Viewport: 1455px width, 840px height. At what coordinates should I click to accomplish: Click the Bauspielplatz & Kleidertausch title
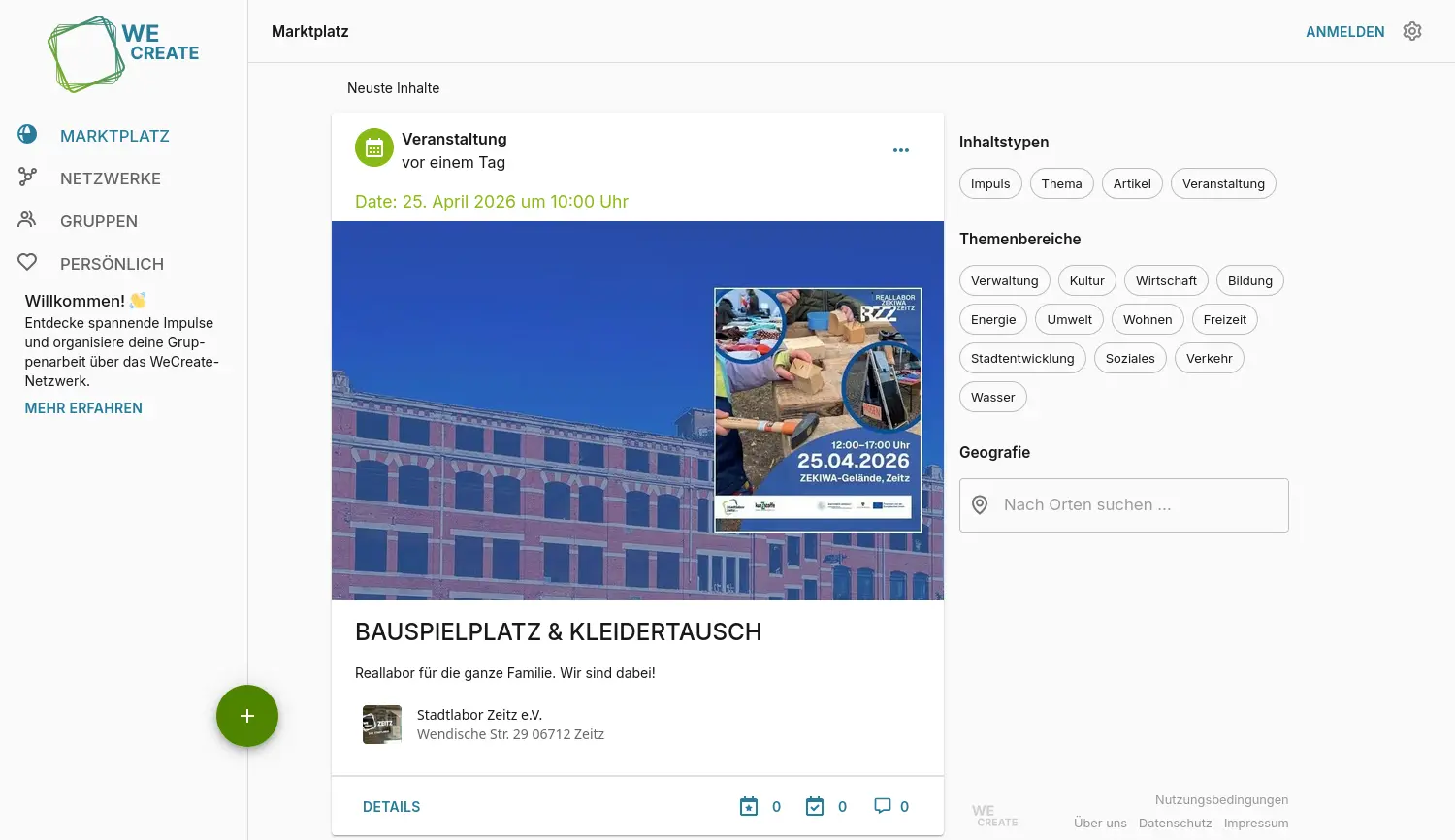[x=559, y=631]
